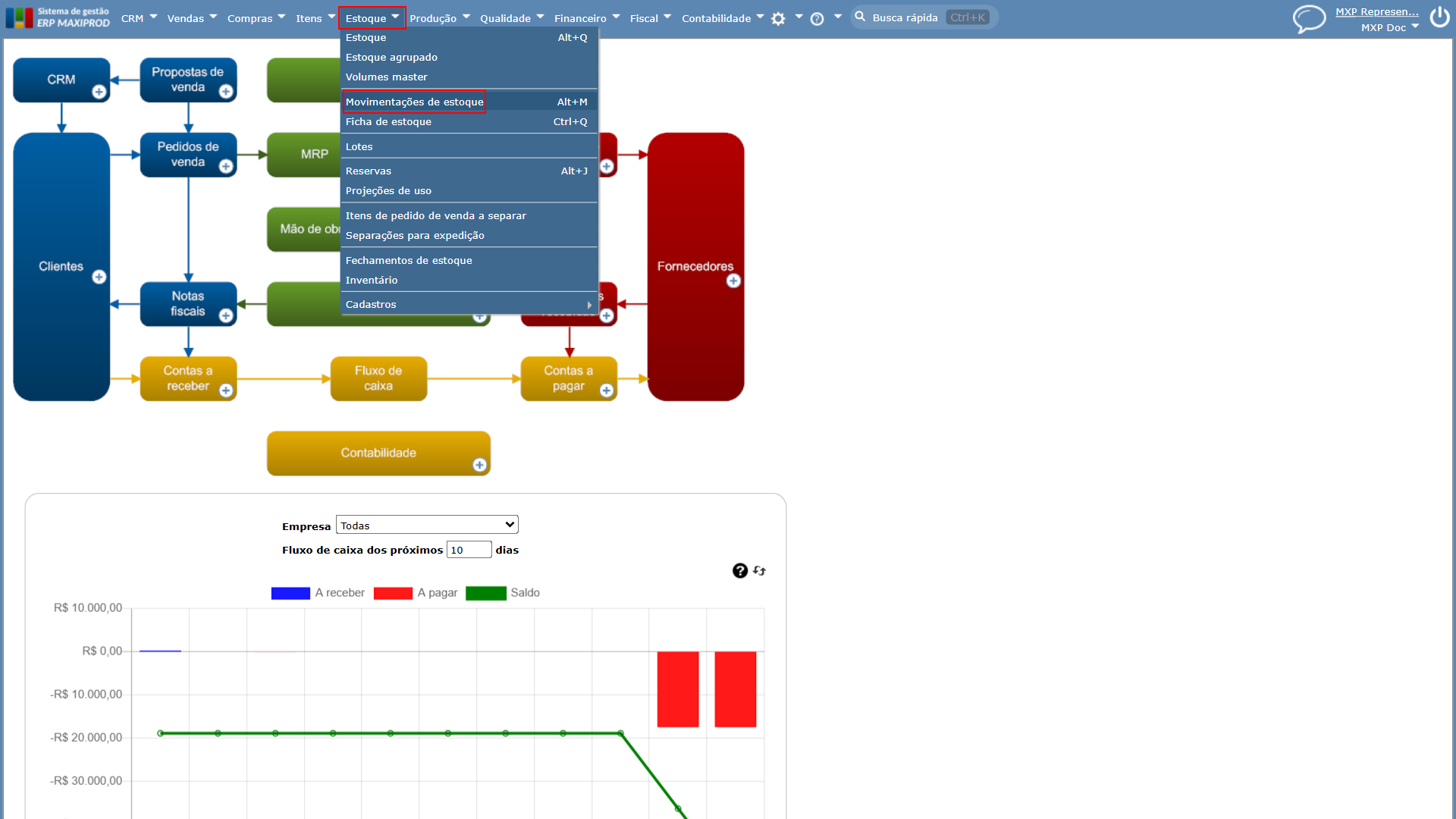
Task: Click the plus icon on Pedidos de venda
Action: pyautogui.click(x=226, y=167)
